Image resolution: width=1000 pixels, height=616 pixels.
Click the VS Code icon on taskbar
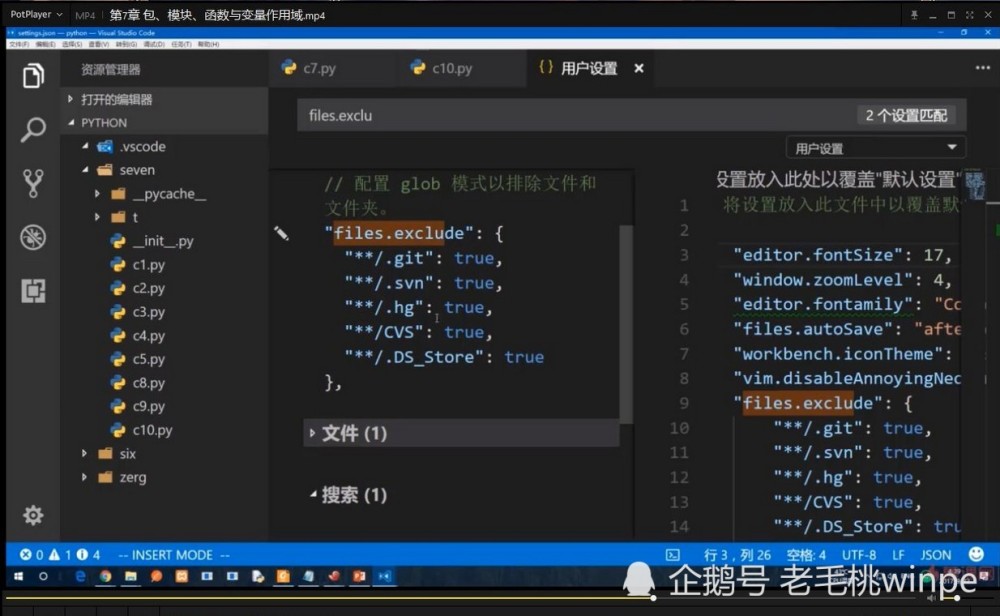(x=385, y=576)
